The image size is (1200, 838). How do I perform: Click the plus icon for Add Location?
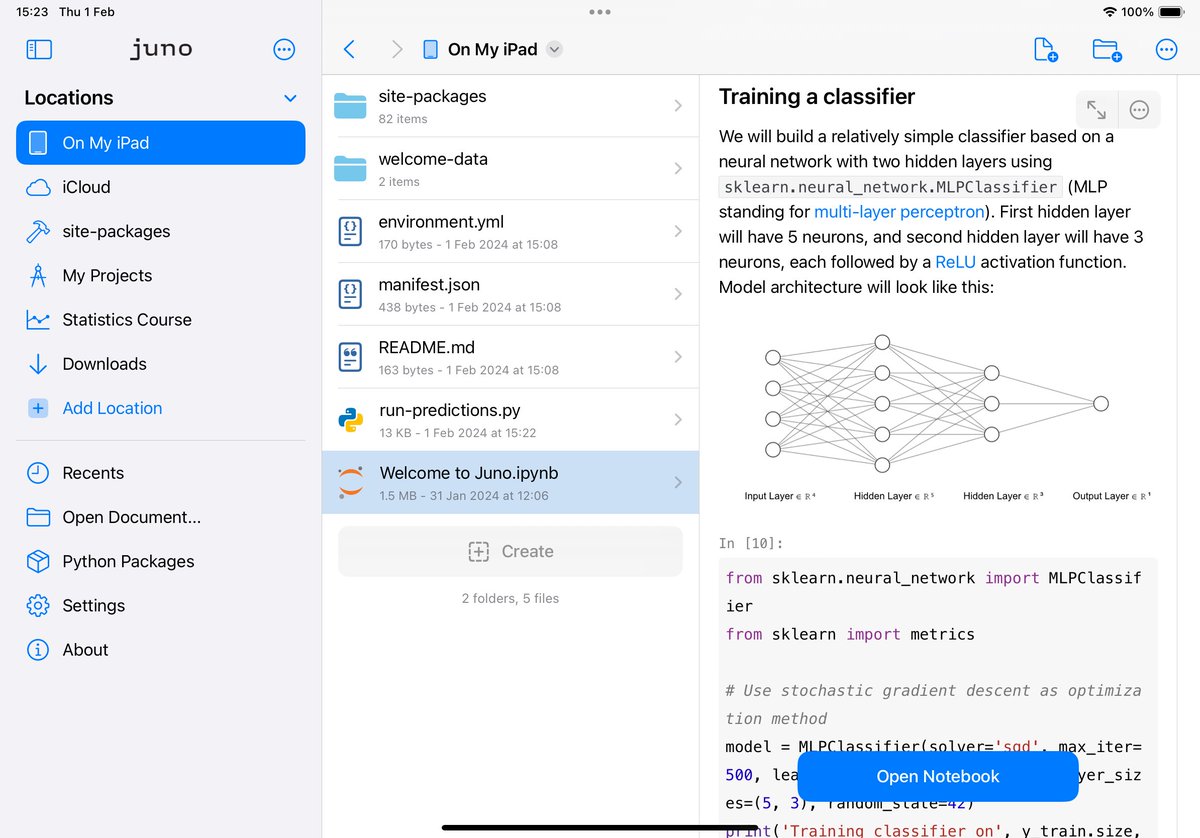pyautogui.click(x=38, y=408)
